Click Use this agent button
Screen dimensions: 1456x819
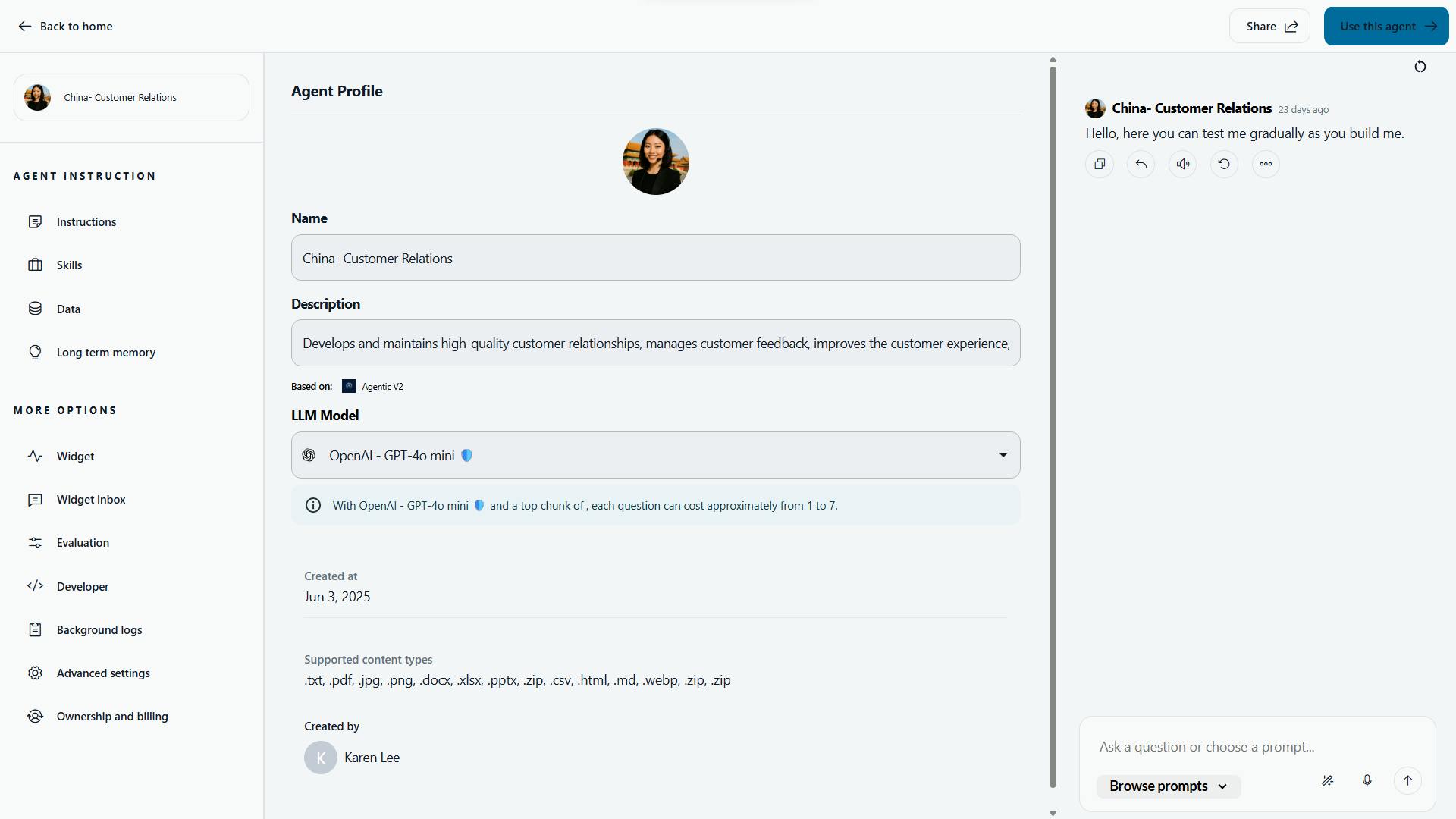pyautogui.click(x=1385, y=25)
